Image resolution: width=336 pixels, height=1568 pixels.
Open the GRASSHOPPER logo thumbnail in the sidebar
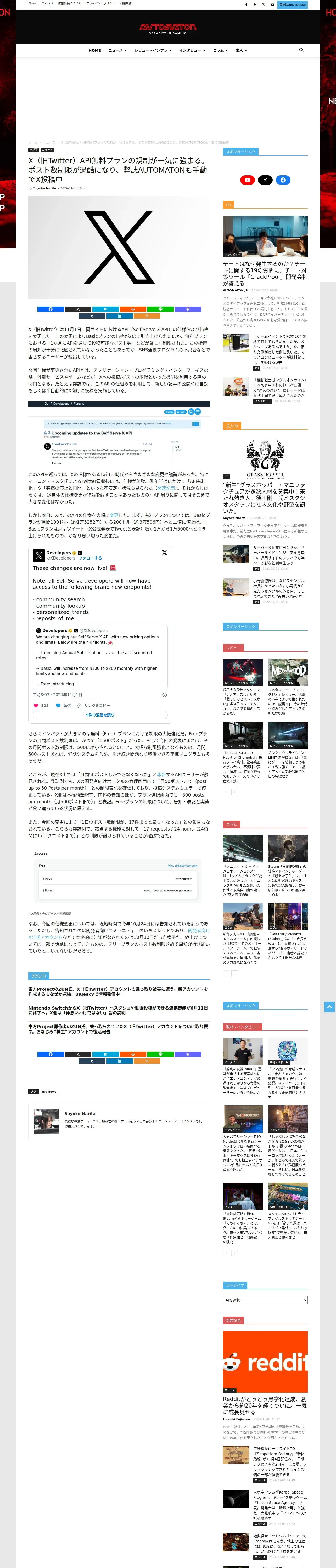coord(265,458)
